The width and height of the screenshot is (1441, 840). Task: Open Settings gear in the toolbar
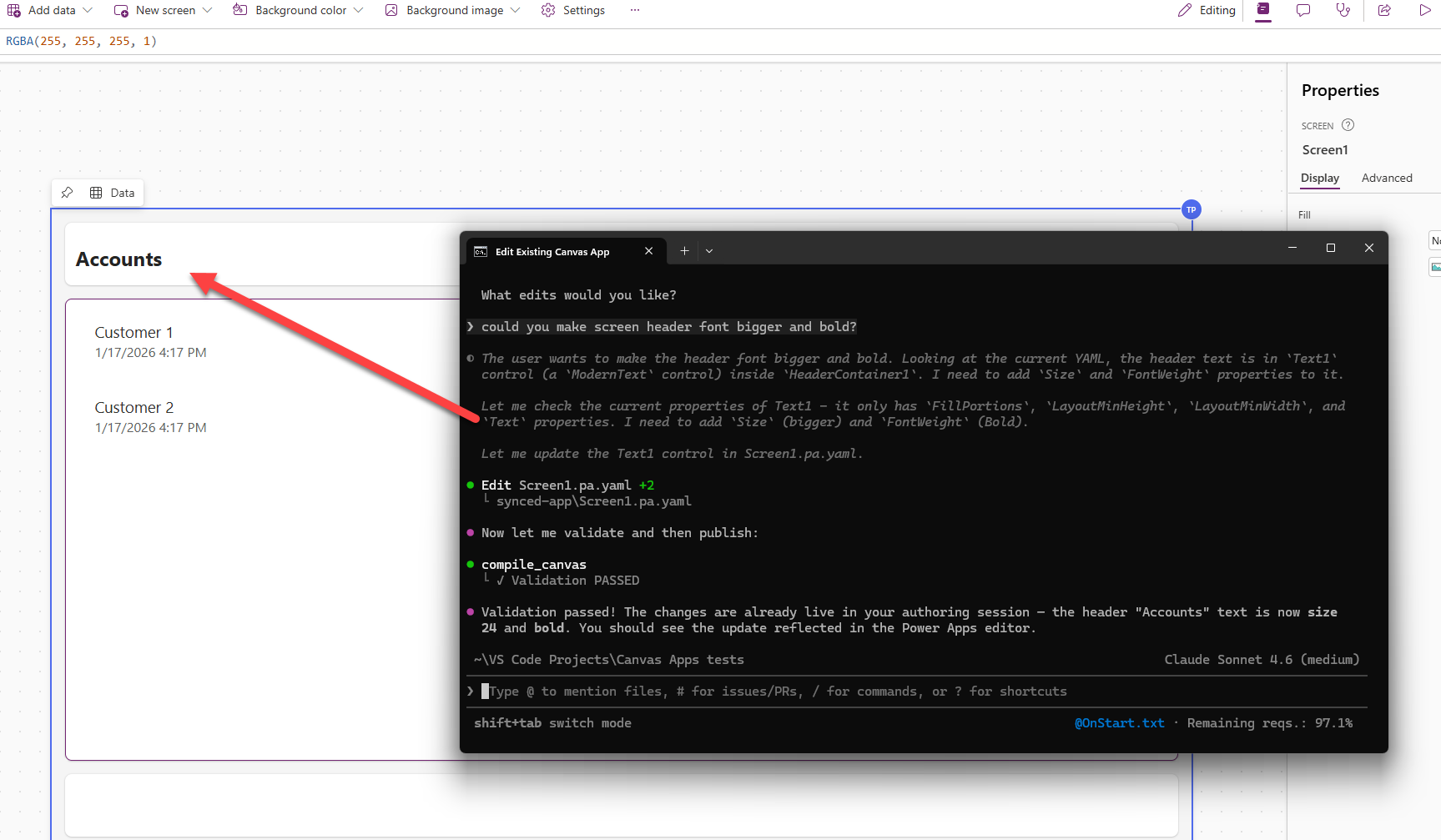pyautogui.click(x=572, y=10)
